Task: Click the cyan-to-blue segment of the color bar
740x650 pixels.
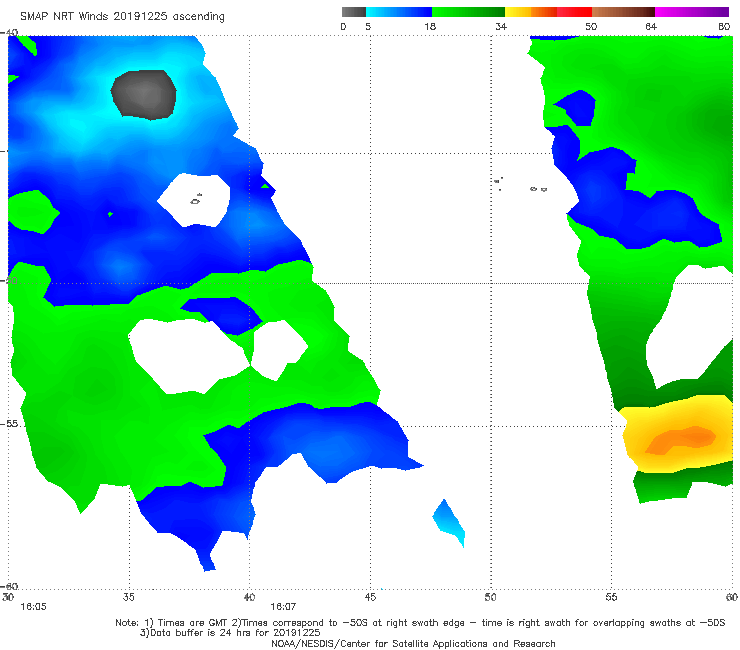Action: click(x=399, y=12)
